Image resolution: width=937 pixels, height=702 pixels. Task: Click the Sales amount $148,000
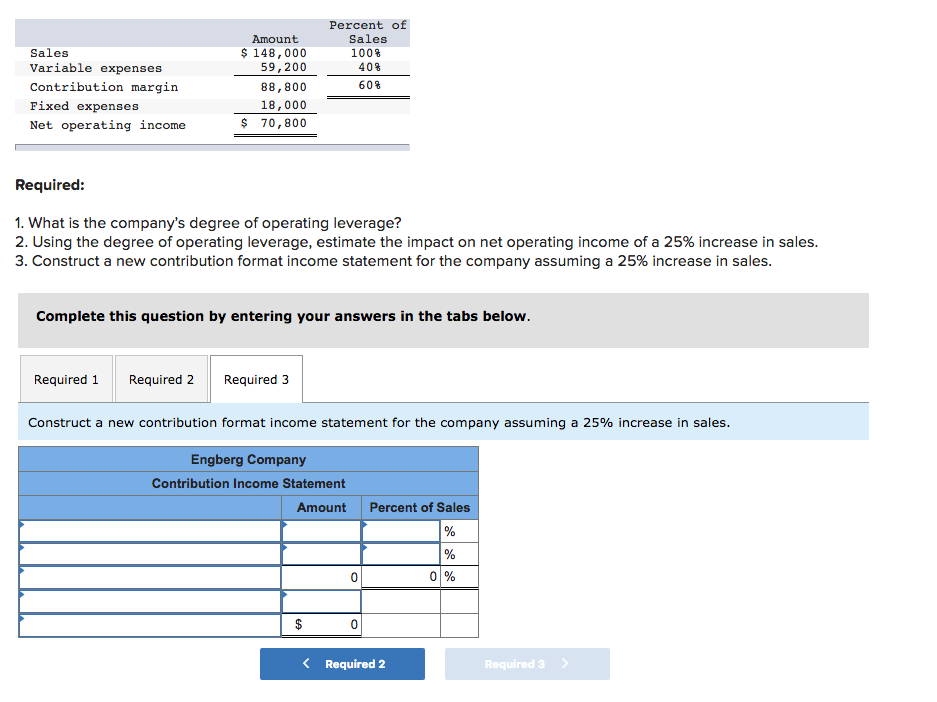274,53
